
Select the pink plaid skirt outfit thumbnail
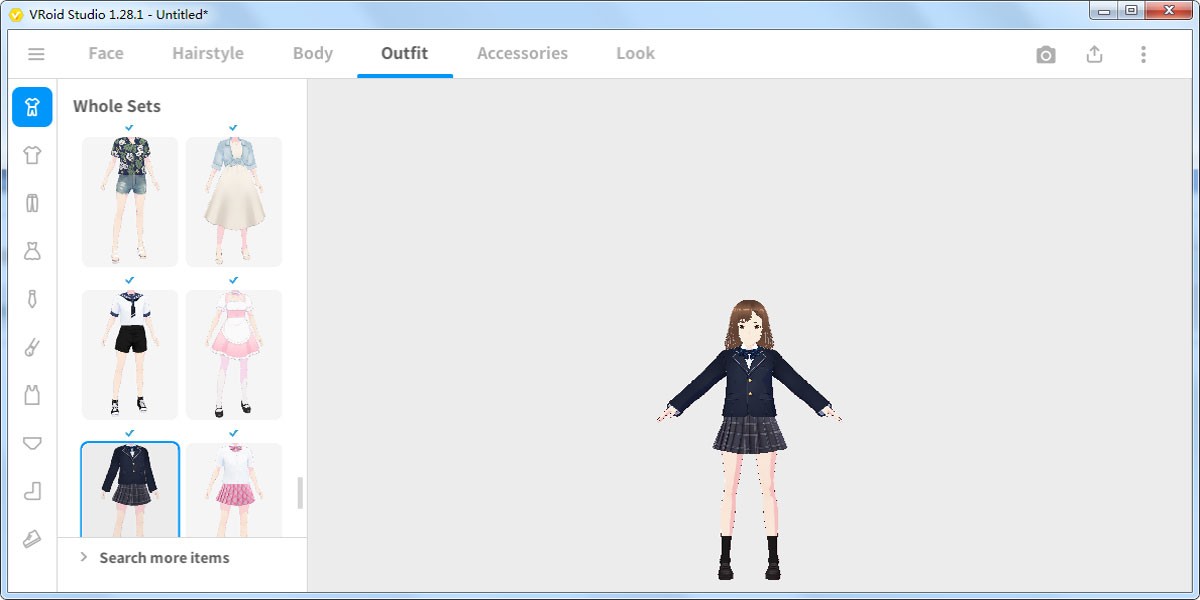coord(233,490)
